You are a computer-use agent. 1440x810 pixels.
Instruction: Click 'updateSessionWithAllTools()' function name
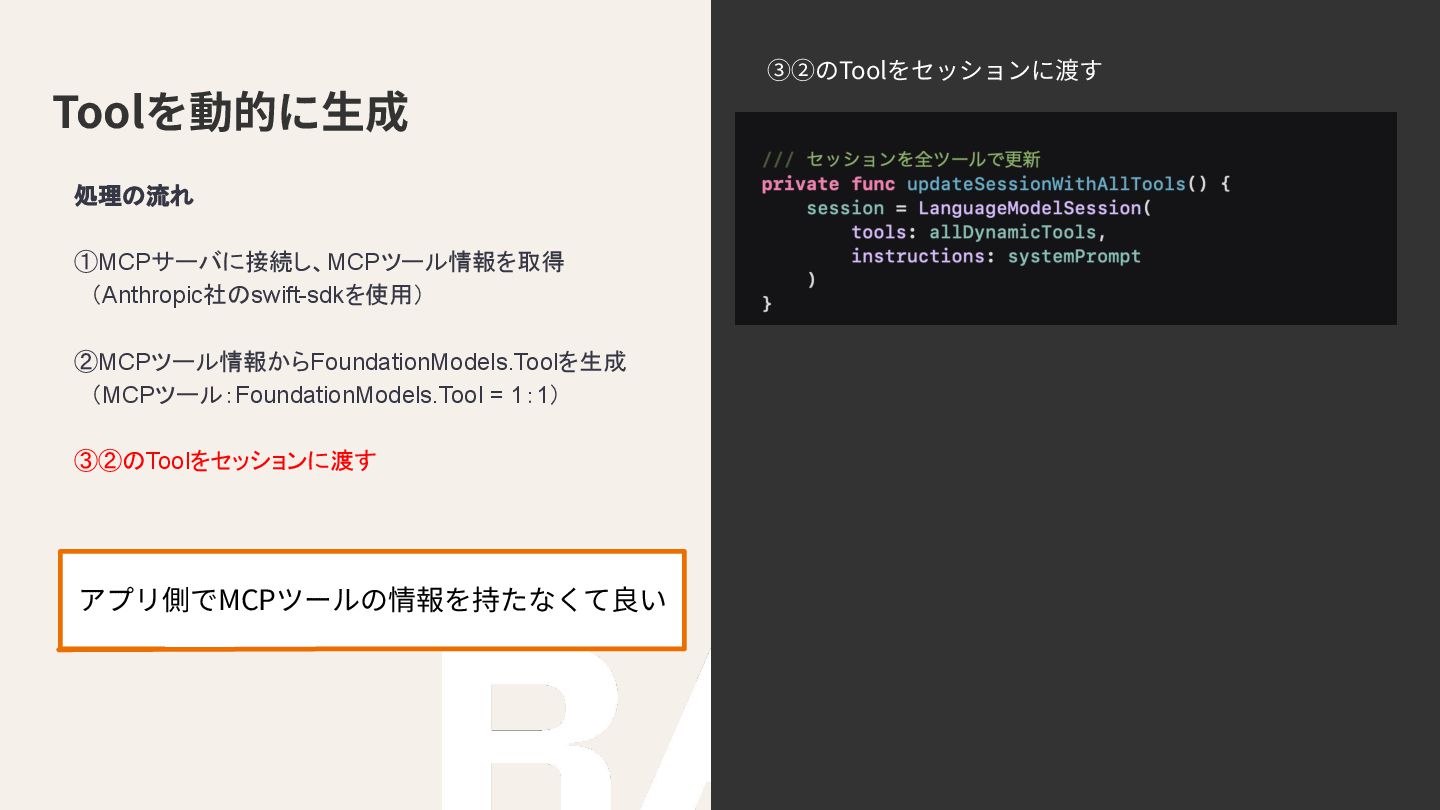[1059, 184]
